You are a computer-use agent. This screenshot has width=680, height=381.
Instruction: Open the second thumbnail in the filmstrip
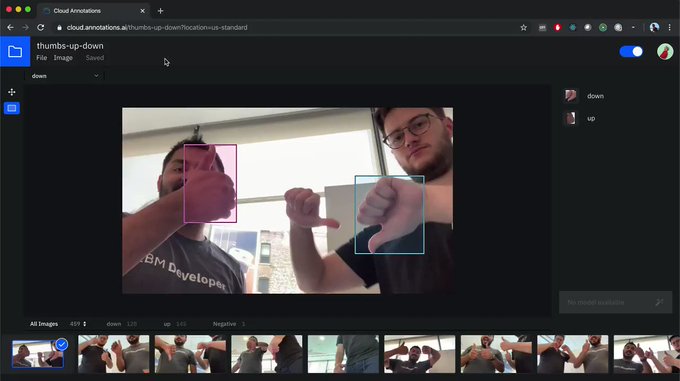pyautogui.click(x=114, y=354)
